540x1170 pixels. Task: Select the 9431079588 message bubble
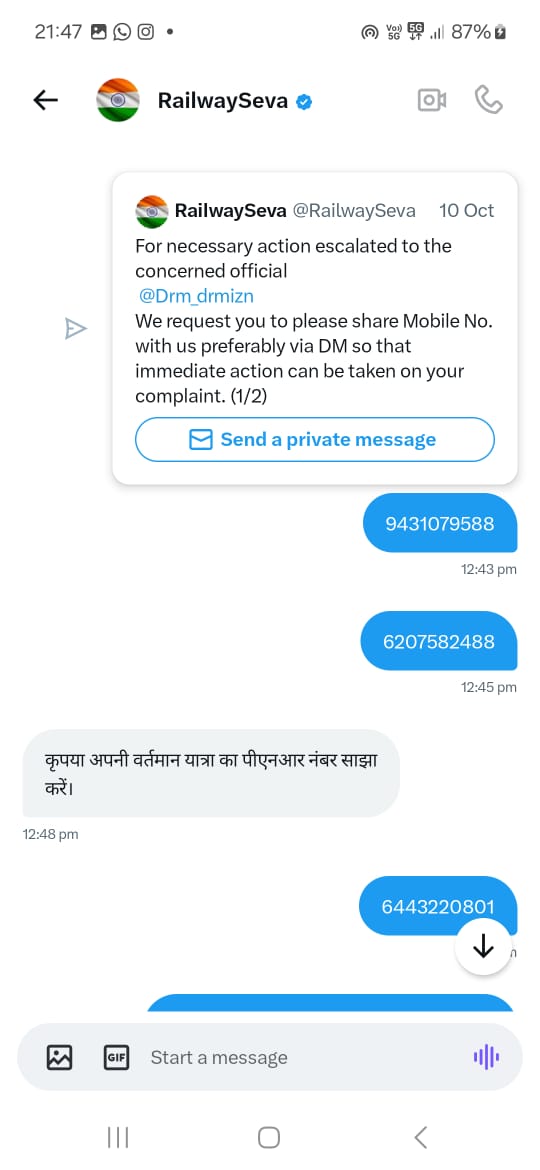(x=440, y=523)
